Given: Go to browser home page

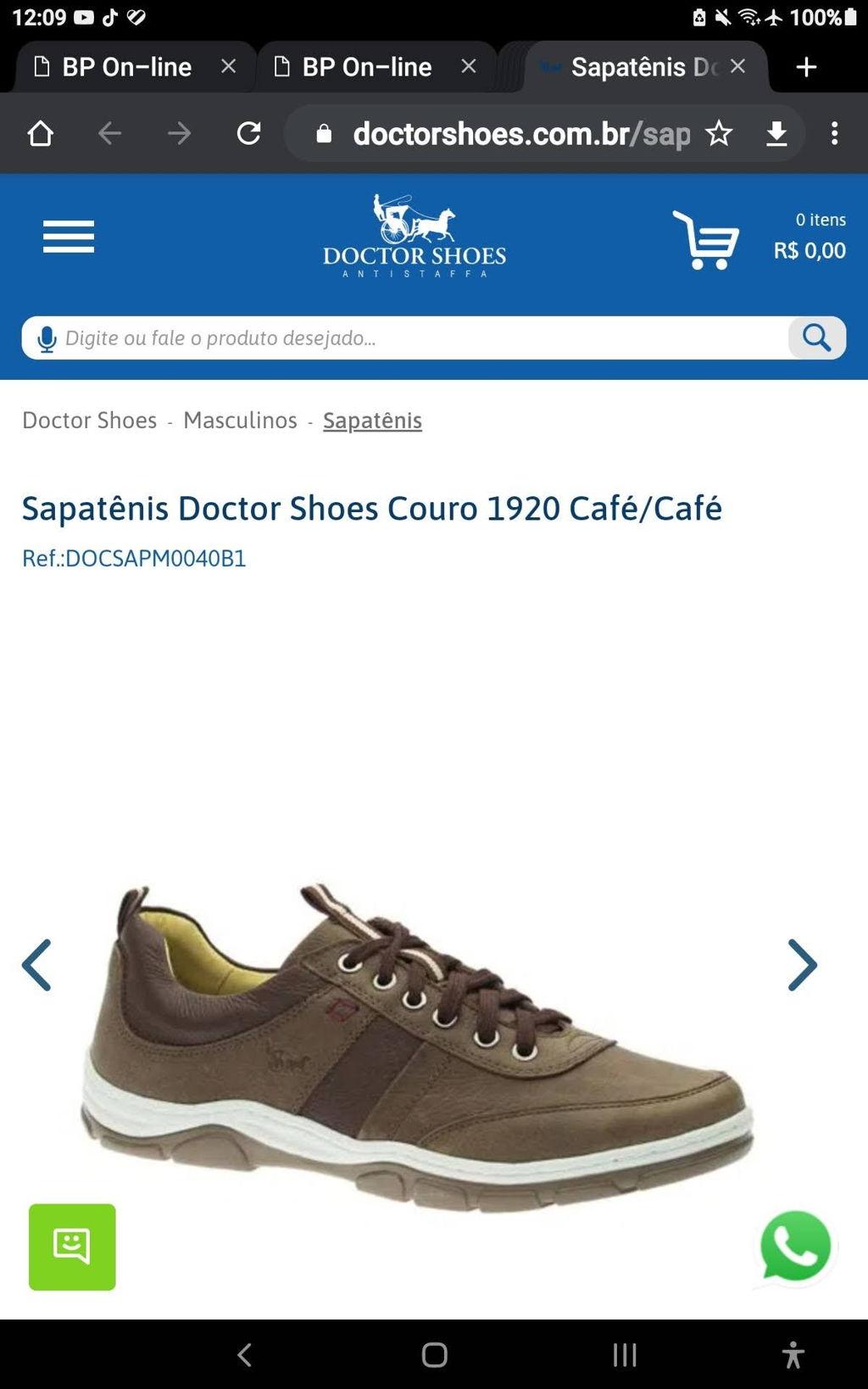Looking at the screenshot, I should coord(41,133).
